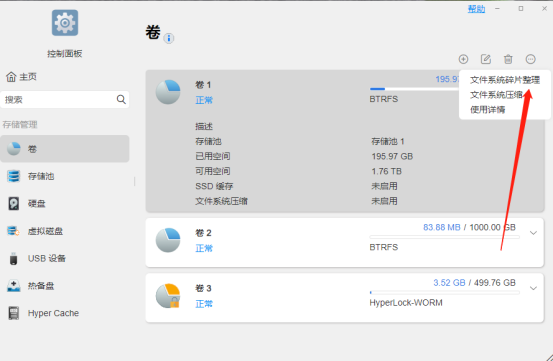
Task: Click the 控制面板 title label
Action: pyautogui.click(x=65, y=54)
